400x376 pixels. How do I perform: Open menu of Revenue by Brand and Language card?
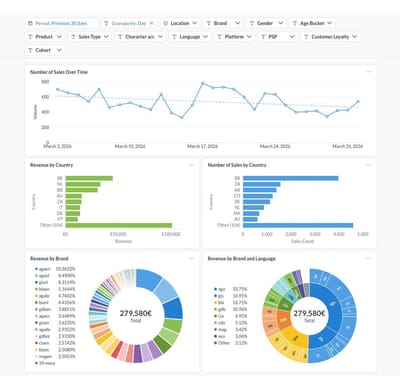pos(368,258)
